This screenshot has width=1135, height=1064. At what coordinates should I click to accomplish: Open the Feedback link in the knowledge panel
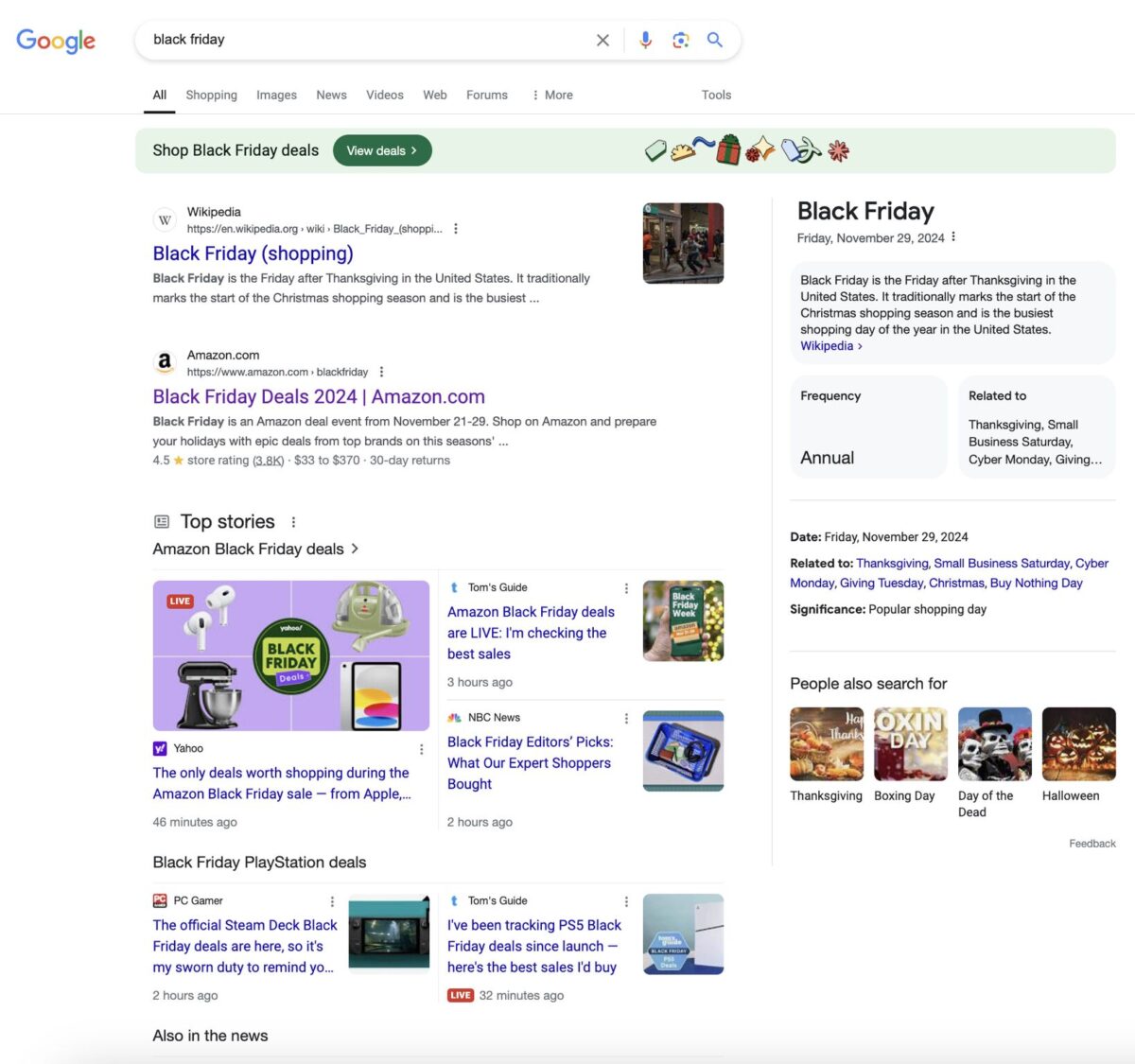point(1091,843)
